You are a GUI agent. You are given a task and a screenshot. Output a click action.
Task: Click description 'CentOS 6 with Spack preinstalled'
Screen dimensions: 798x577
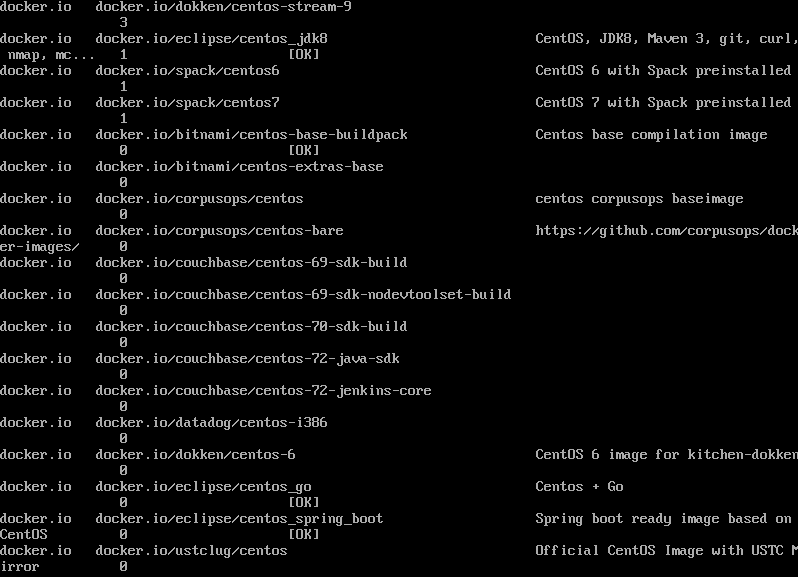[x=663, y=71]
